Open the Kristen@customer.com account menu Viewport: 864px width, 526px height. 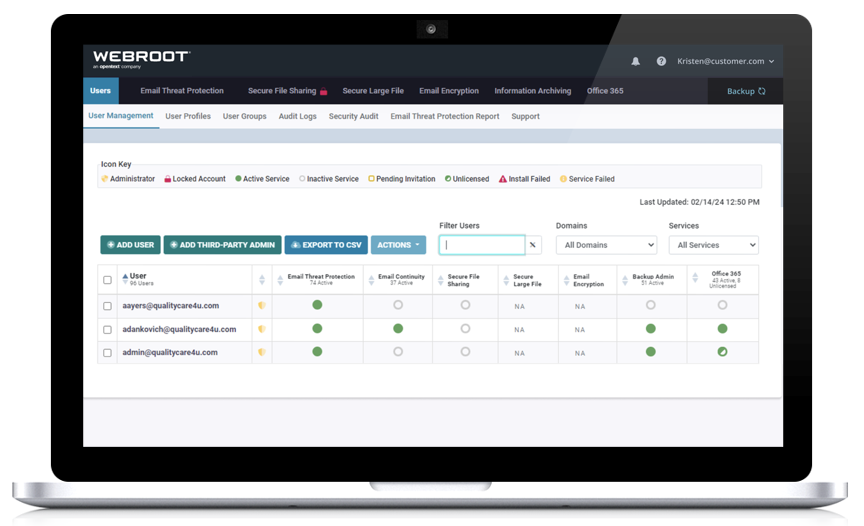pos(726,61)
